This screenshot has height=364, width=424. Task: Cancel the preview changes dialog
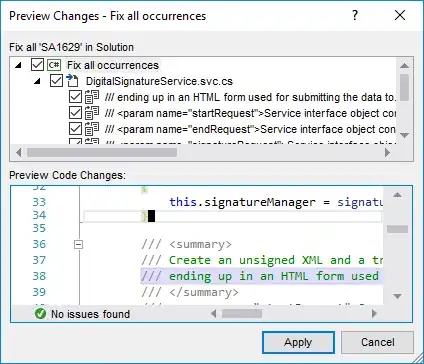click(377, 342)
